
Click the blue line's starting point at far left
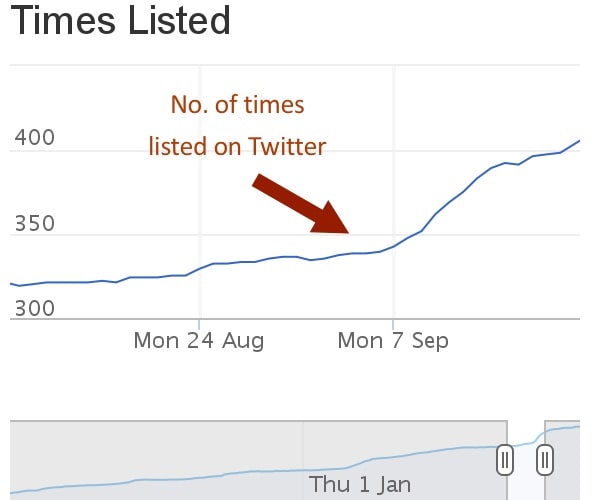pos(12,284)
